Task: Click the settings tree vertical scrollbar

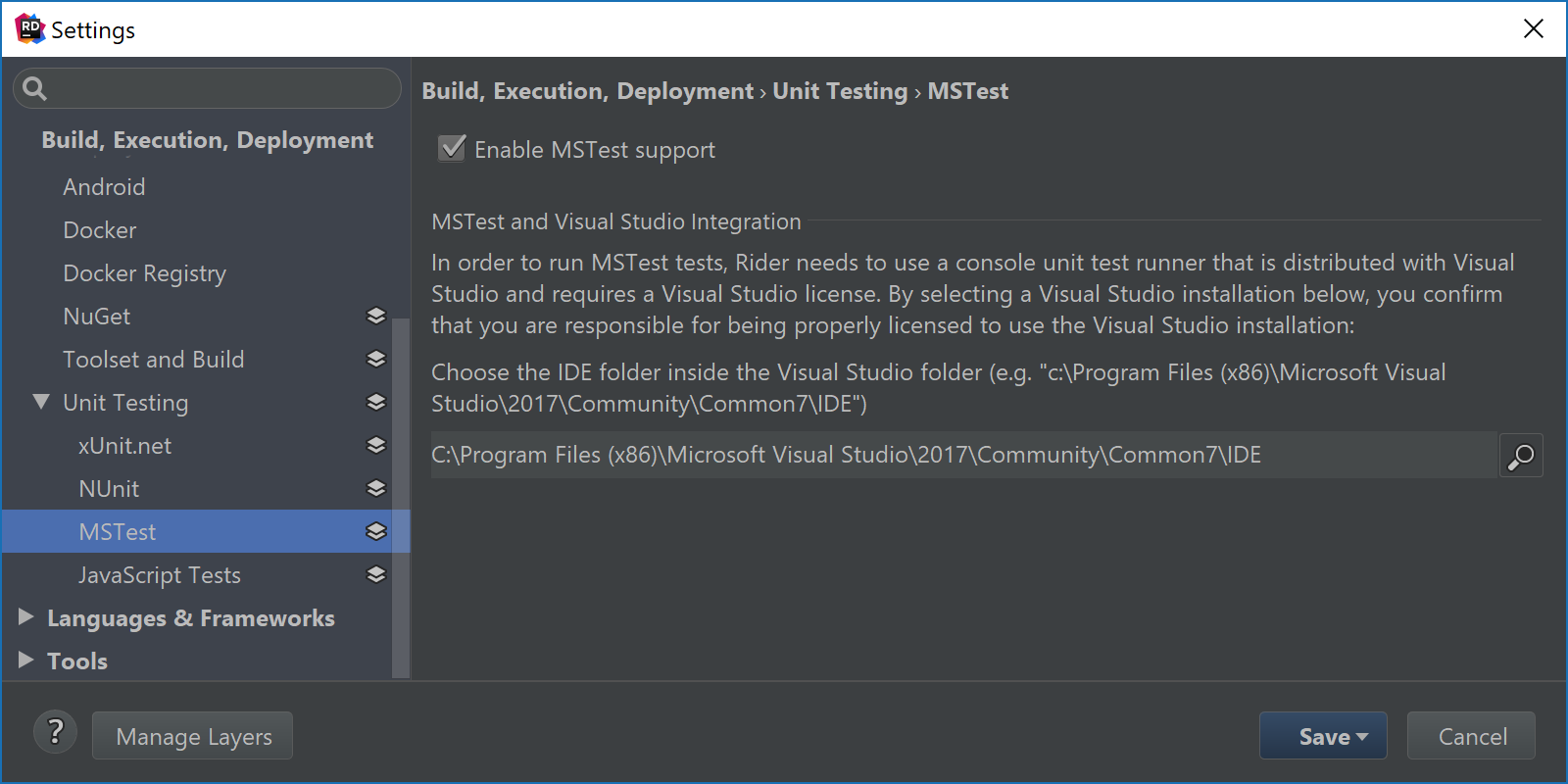Action: 401,497
